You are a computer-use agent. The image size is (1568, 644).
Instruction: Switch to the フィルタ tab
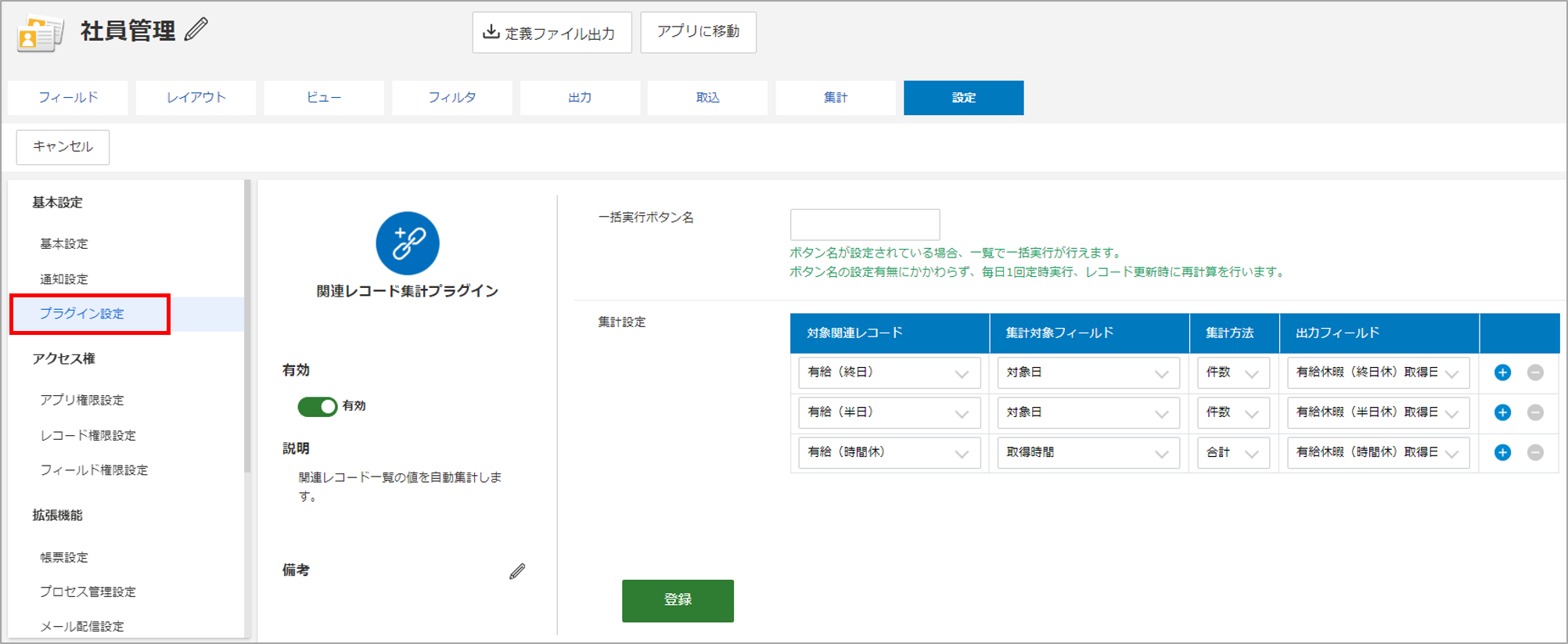[452, 98]
